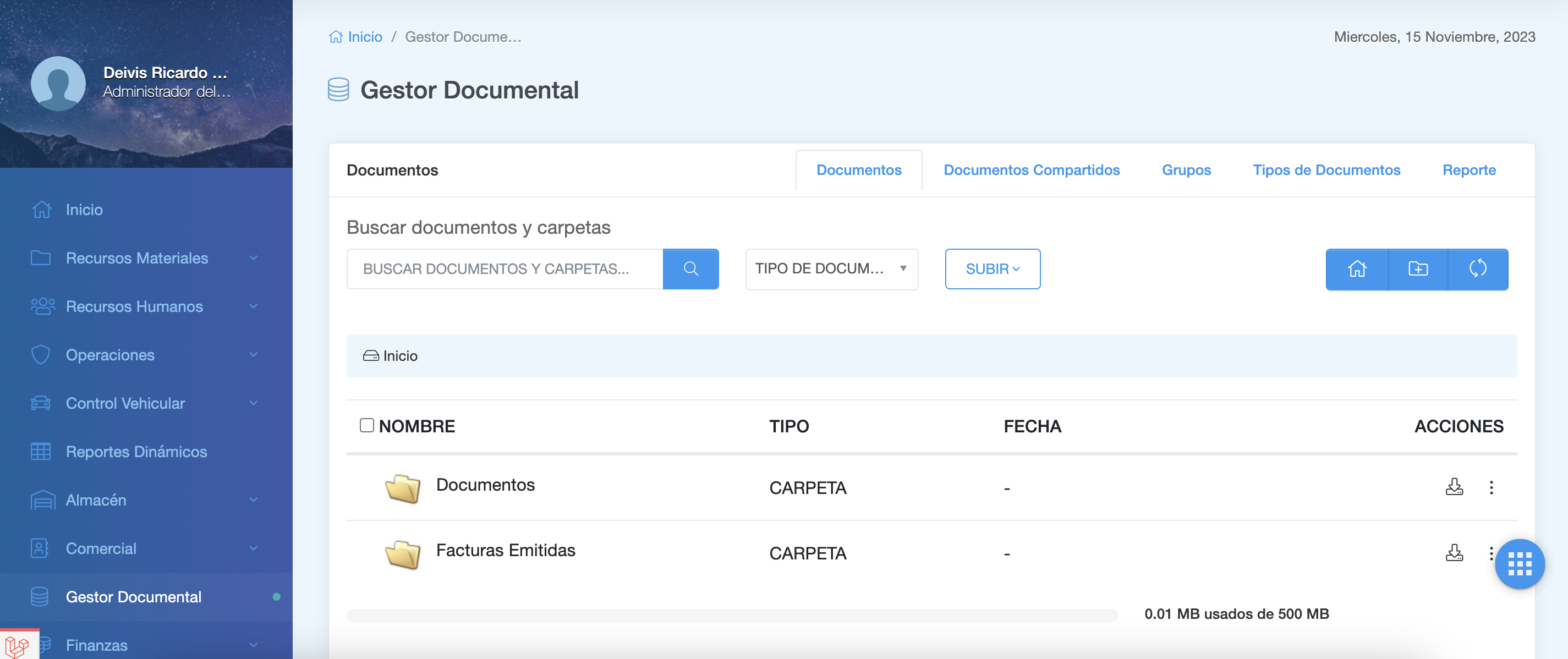Viewport: 1568px width, 659px height.
Task: Open the Tipos de Documentos tab
Action: click(x=1326, y=170)
